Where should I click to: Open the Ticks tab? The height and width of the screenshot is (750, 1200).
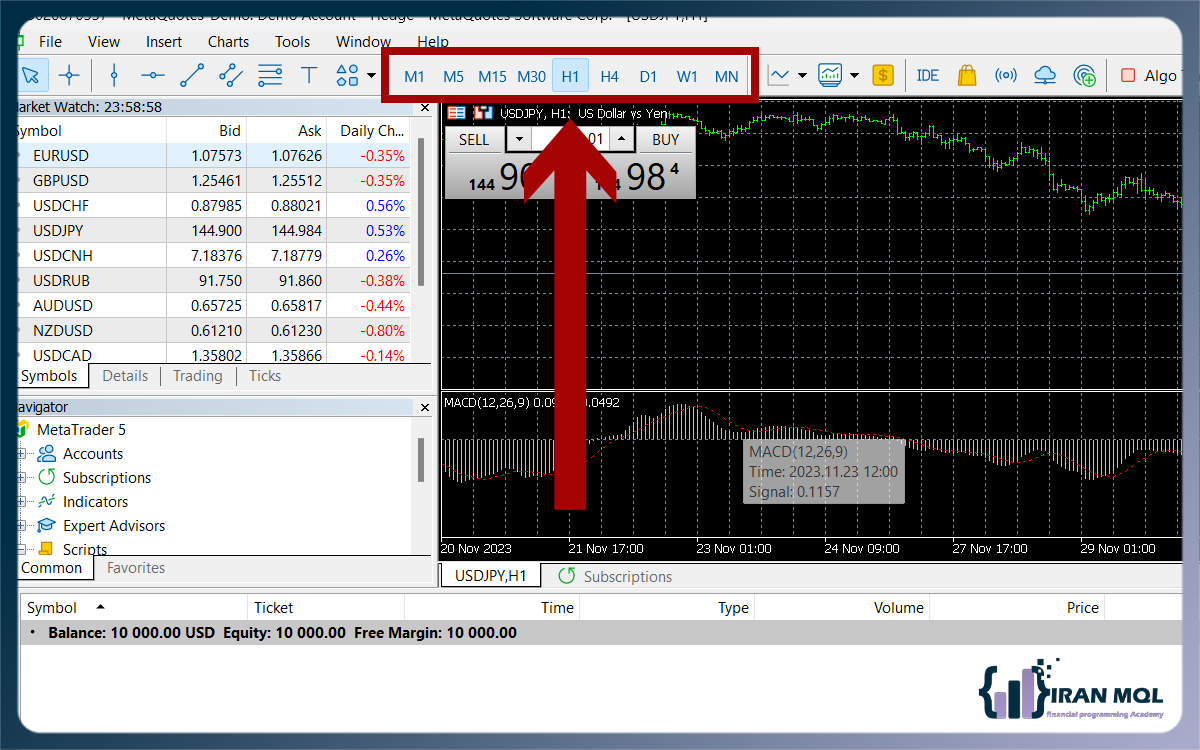265,376
